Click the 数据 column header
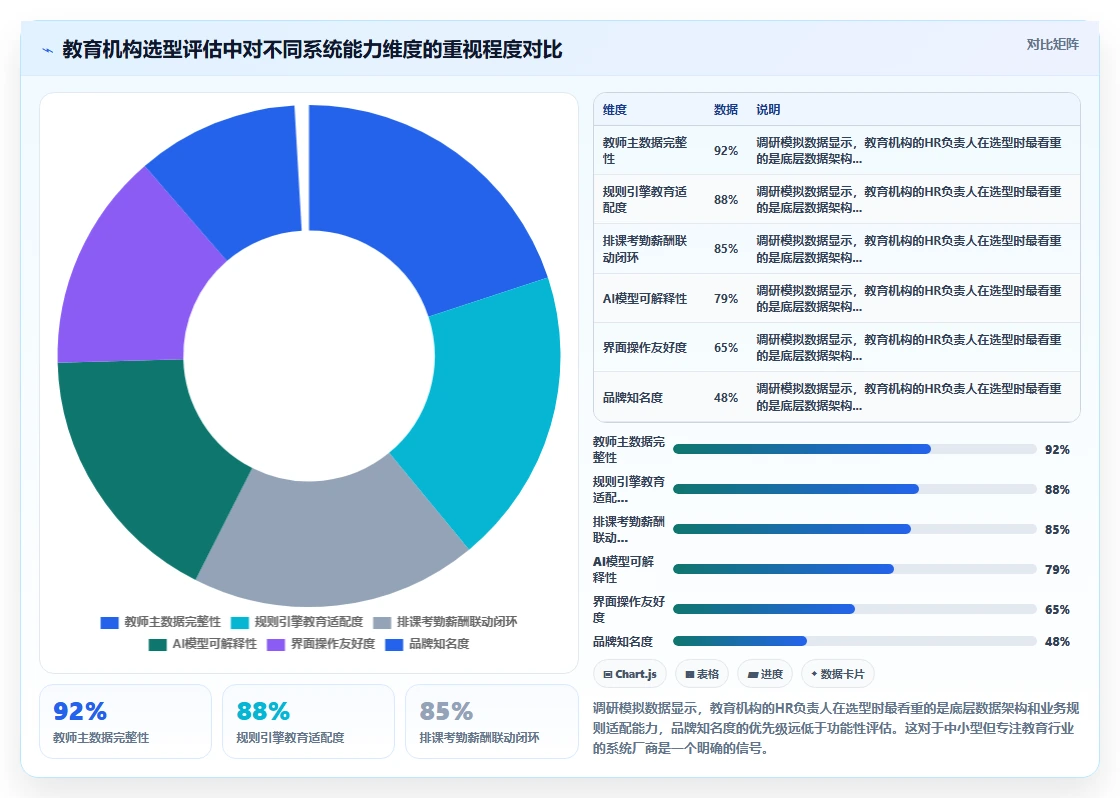 (726, 109)
